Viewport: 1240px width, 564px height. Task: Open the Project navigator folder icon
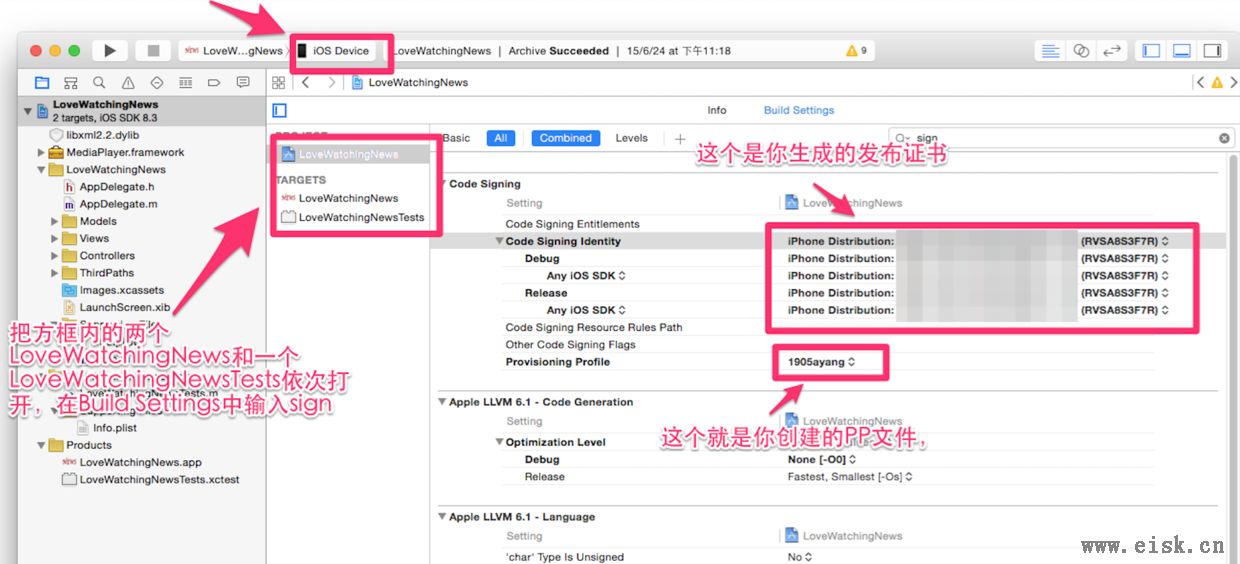(42, 83)
